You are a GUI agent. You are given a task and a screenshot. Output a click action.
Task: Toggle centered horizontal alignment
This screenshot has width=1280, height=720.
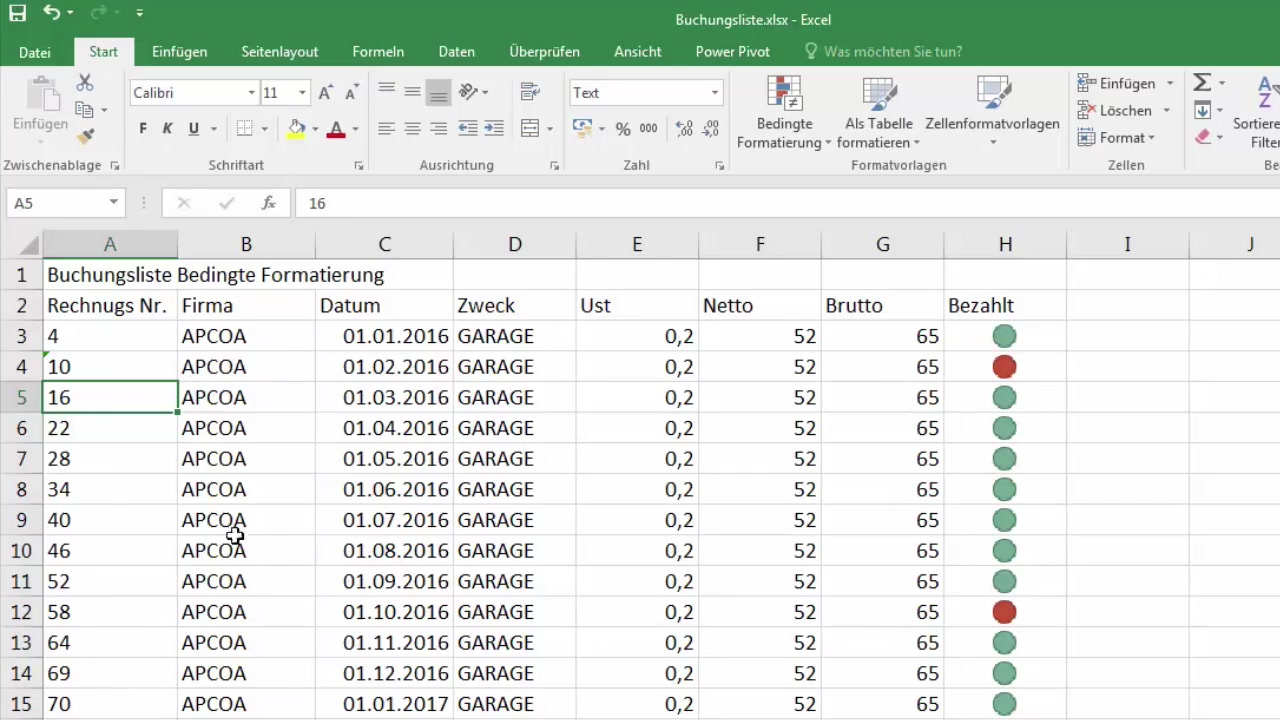click(412, 128)
